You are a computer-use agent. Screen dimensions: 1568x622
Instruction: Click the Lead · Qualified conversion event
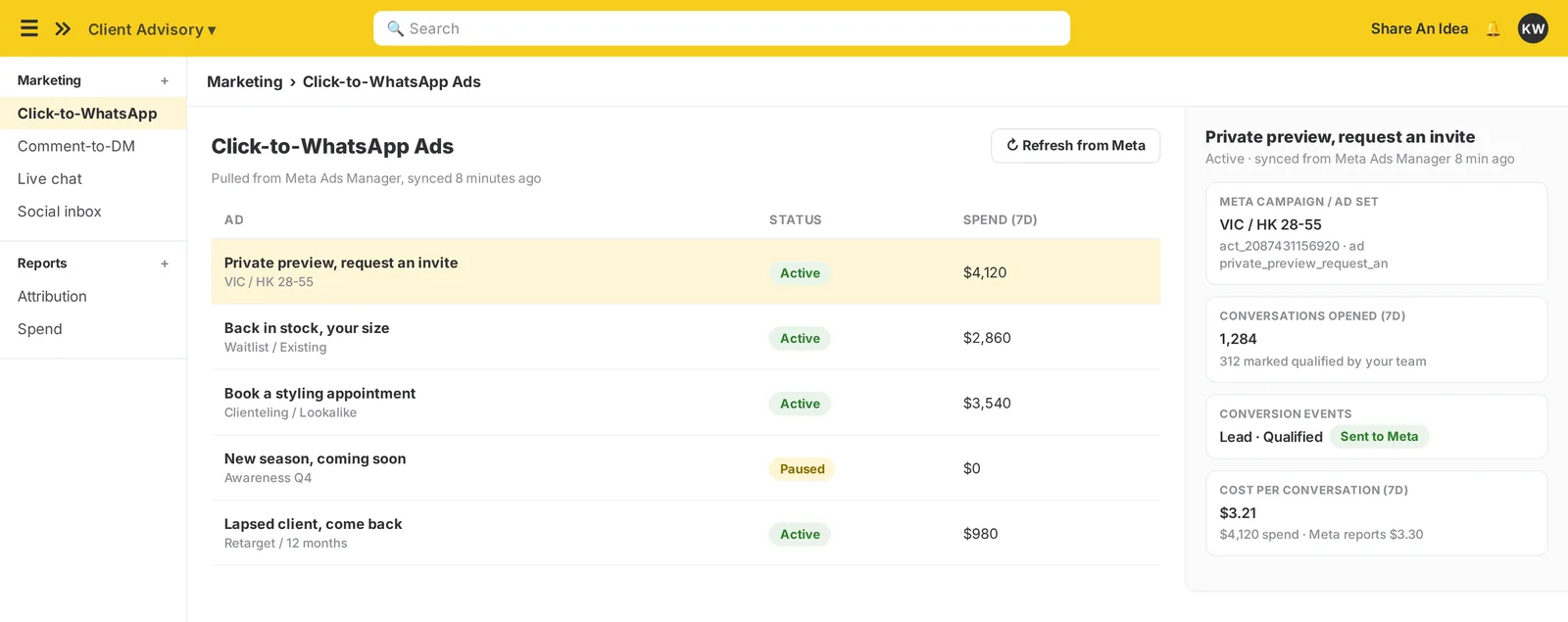(1271, 437)
